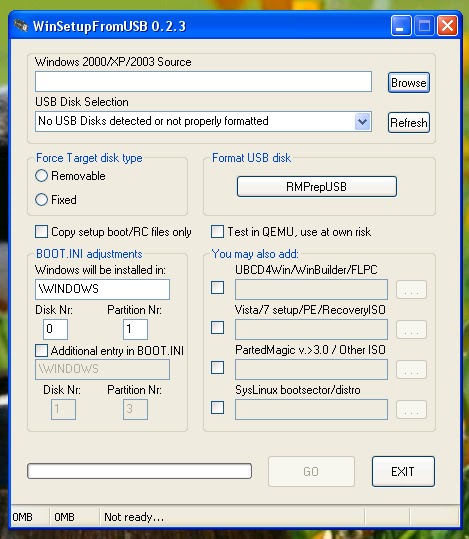Click the Windows will be installed in label

100,270
